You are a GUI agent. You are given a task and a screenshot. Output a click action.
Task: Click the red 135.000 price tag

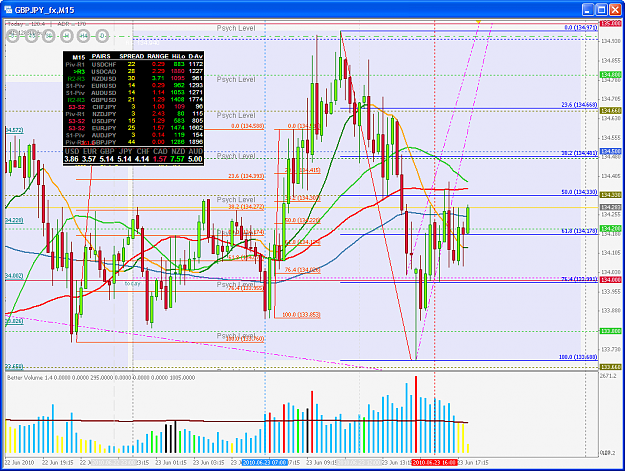pos(610,24)
